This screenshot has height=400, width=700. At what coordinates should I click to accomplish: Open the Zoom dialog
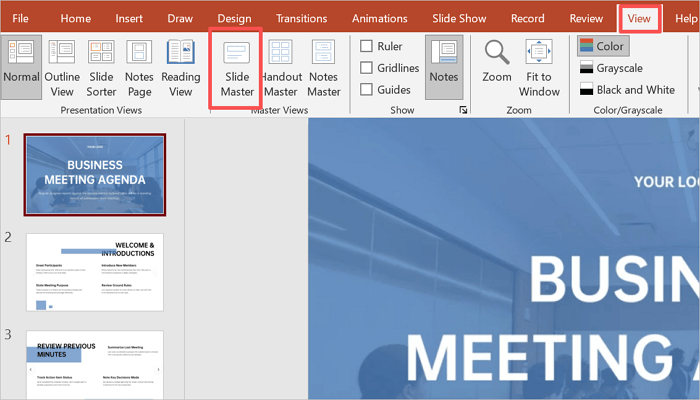497,61
